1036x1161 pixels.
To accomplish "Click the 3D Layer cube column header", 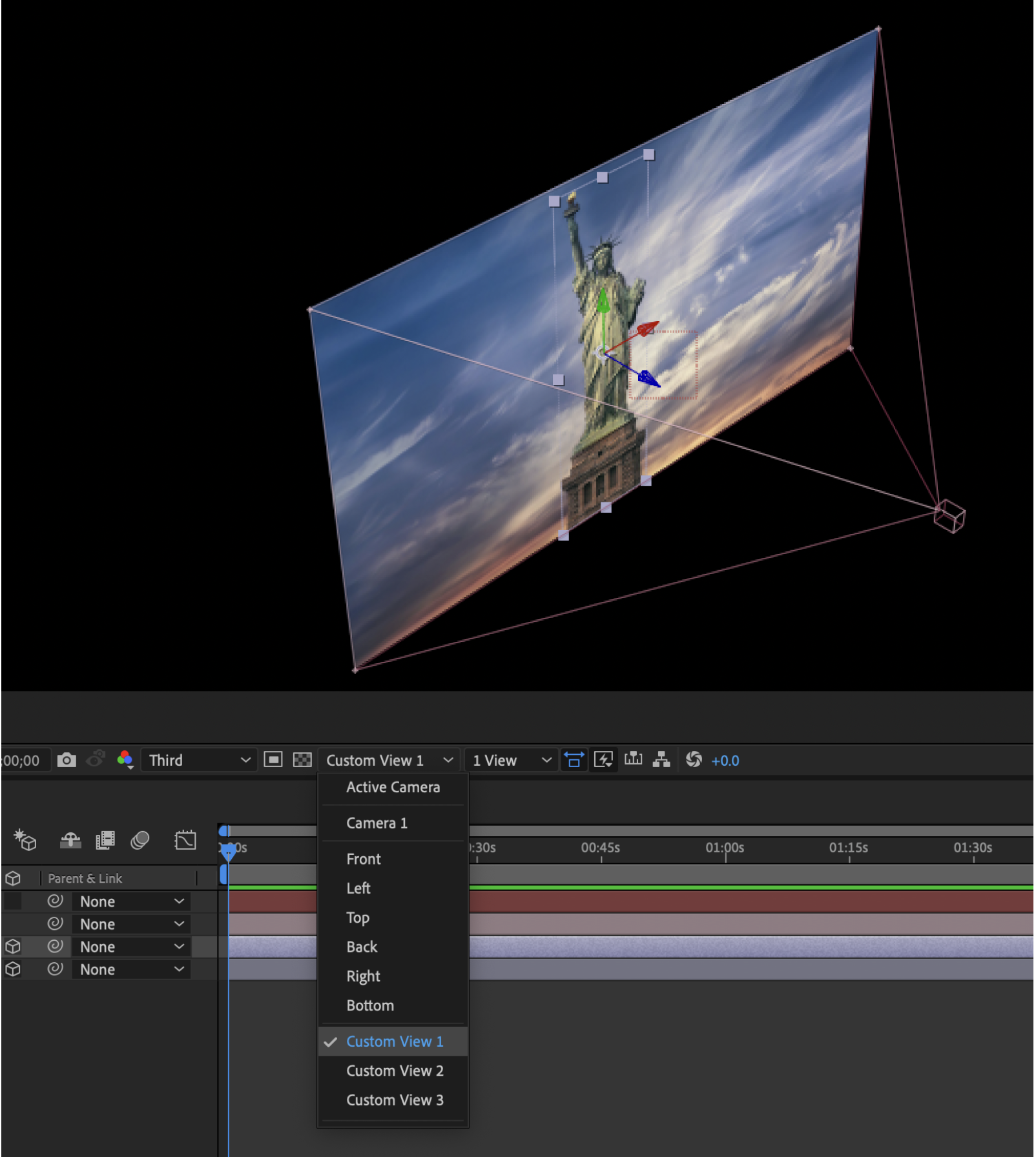I will coord(13,879).
